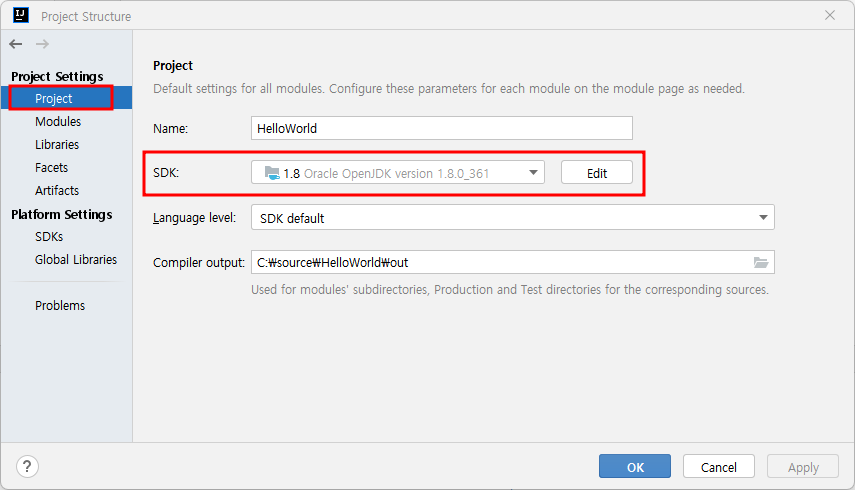Select Project in Project Settings
This screenshot has width=855, height=490.
coord(67,98)
